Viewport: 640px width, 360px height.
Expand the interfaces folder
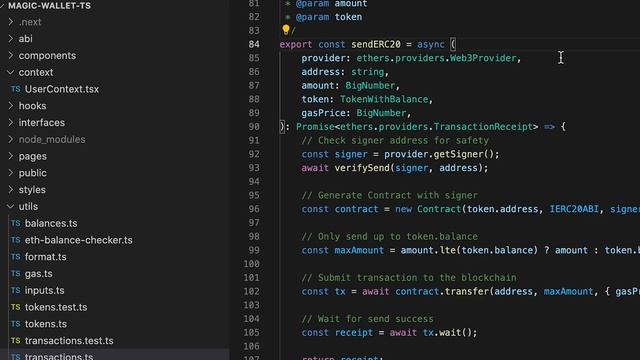tap(11, 122)
